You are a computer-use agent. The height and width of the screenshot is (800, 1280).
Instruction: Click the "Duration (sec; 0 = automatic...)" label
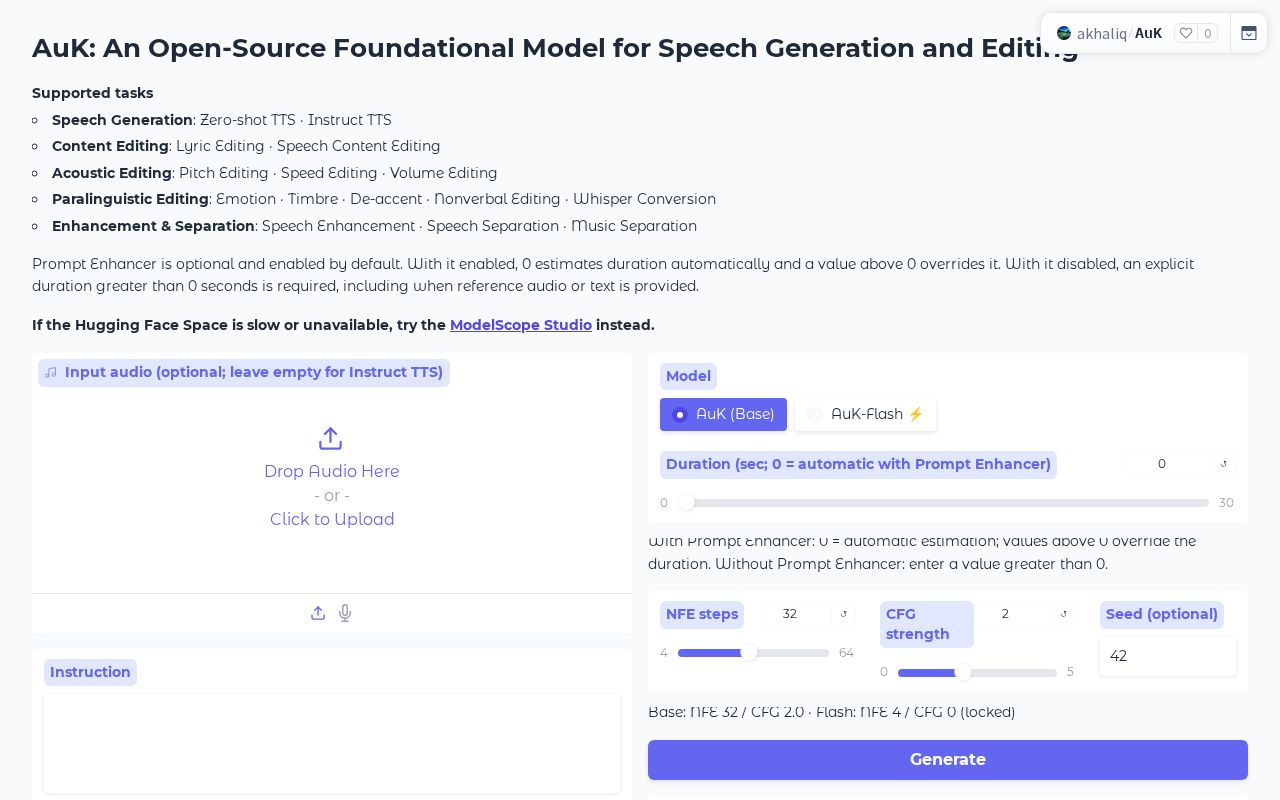tap(858, 464)
